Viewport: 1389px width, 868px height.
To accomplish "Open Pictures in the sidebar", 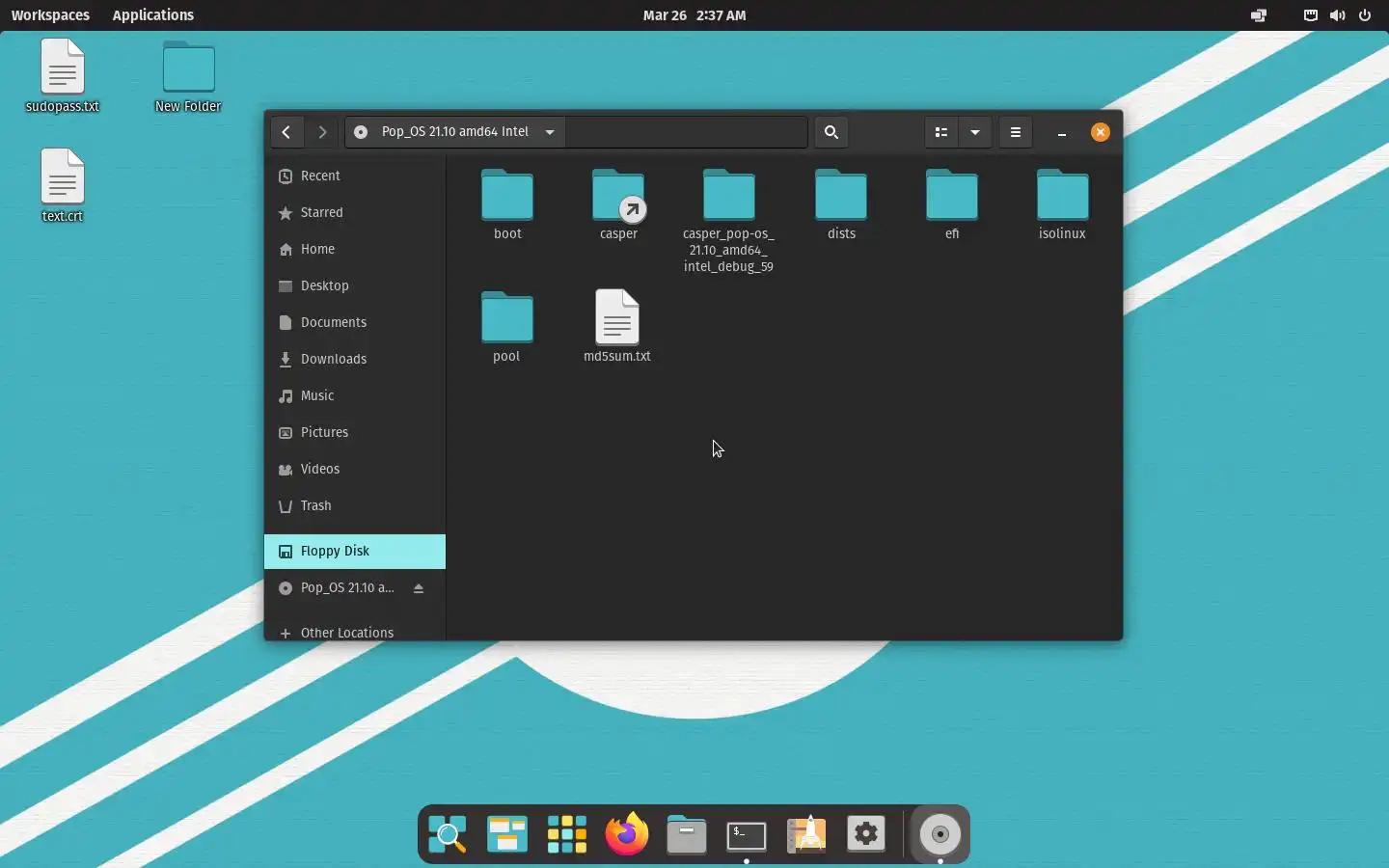I will 355,432.
